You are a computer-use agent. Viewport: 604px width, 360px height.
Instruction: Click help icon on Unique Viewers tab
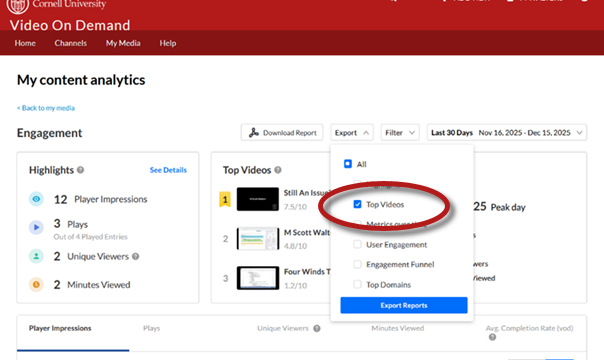[317, 328]
